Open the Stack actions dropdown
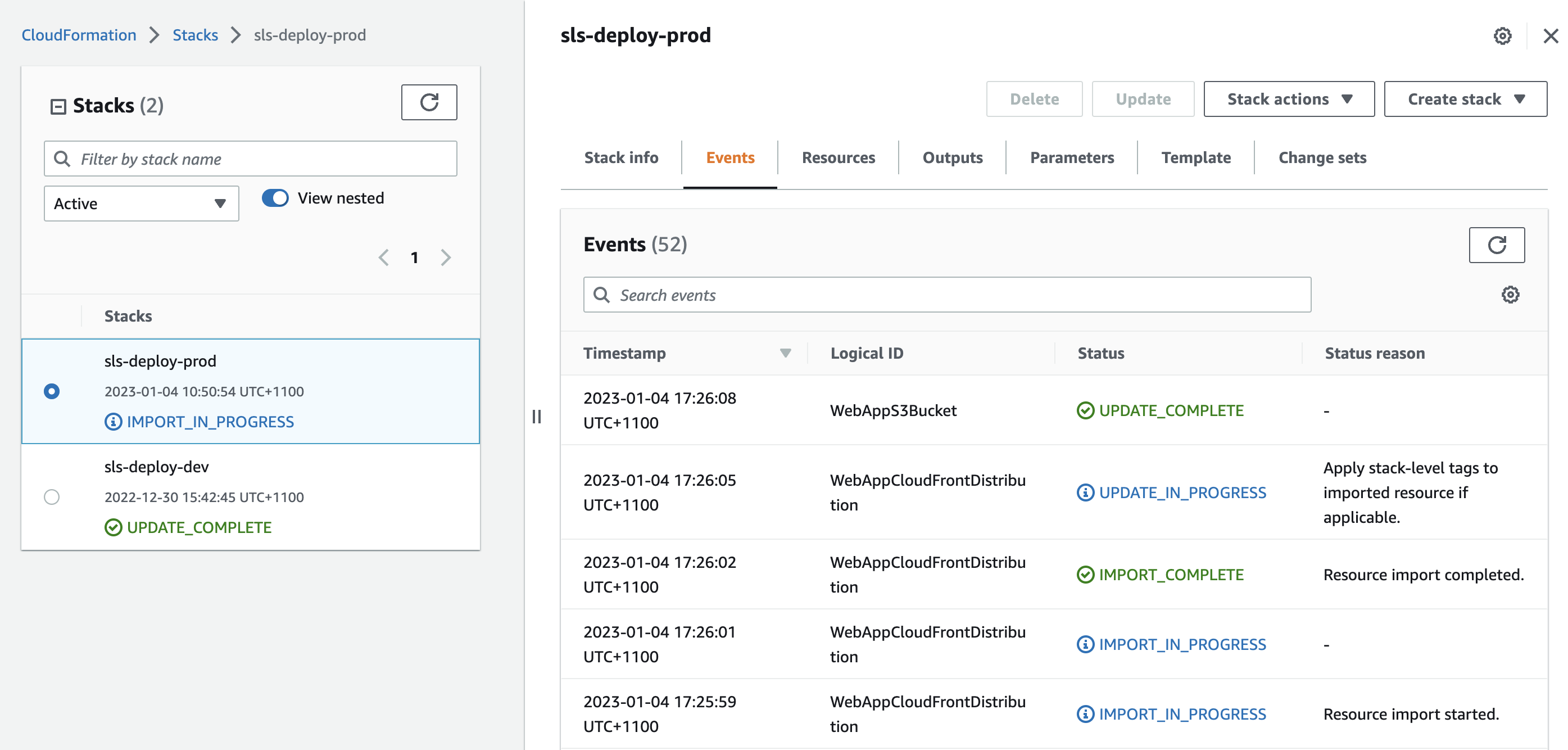This screenshot has width=1568, height=750. (x=1289, y=98)
